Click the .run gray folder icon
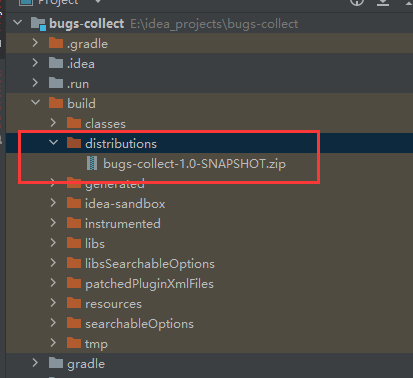This screenshot has width=413, height=378. pyautogui.click(x=56, y=83)
